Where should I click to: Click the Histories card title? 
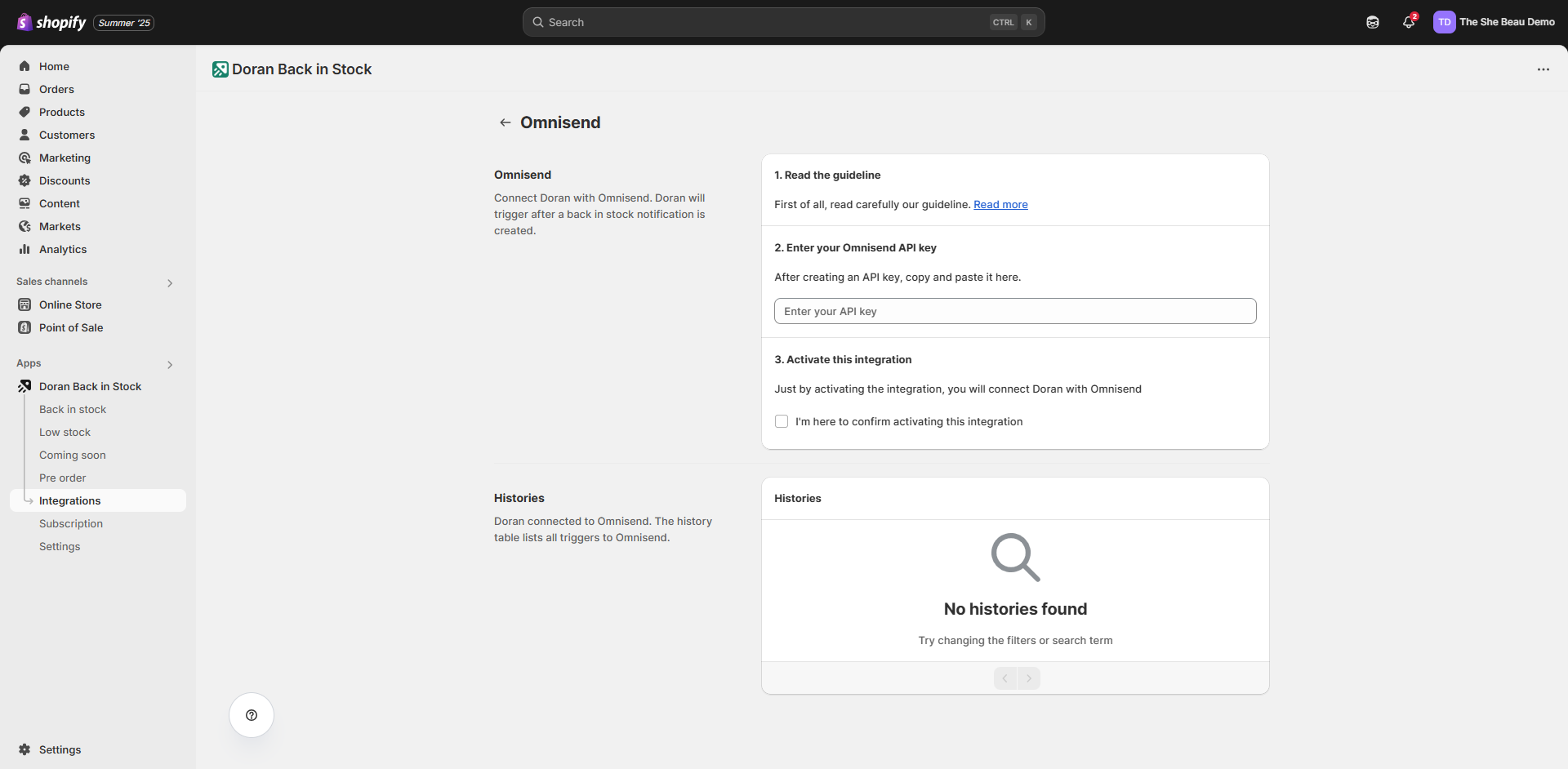tap(798, 498)
